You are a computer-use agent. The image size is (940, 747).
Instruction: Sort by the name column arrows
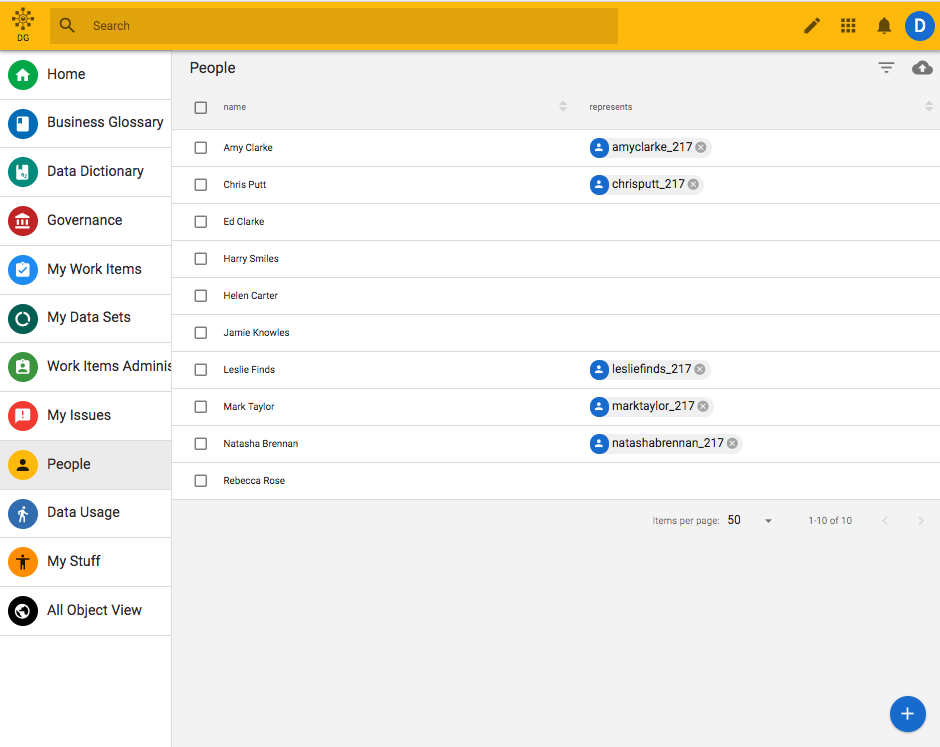pos(563,107)
